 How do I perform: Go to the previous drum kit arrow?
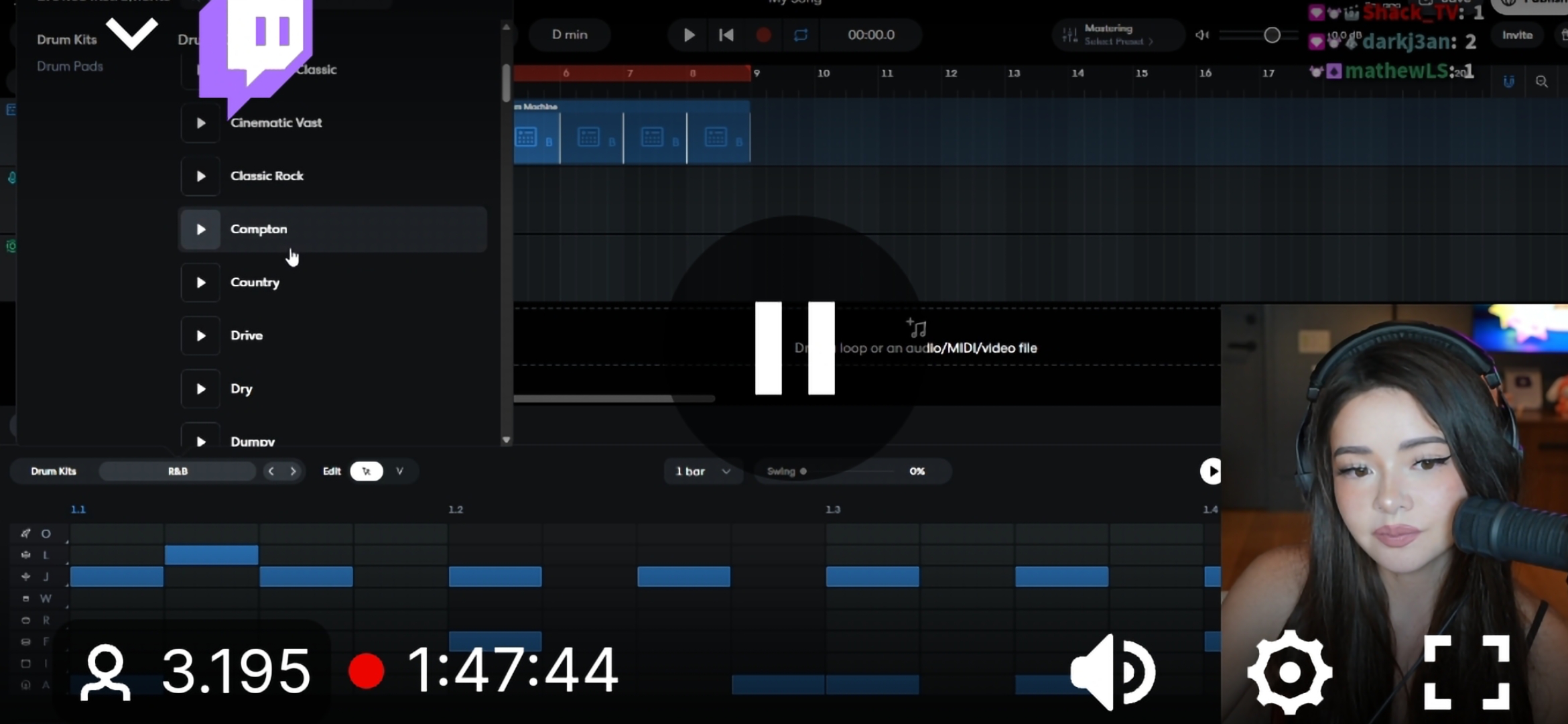271,471
